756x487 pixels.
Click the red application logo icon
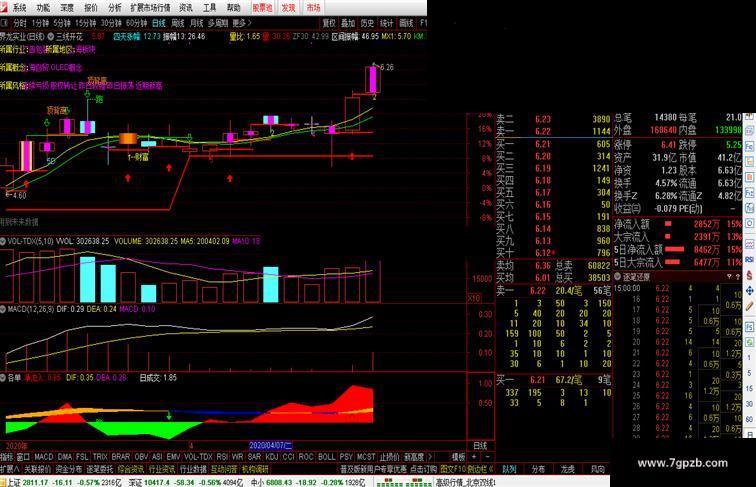point(4,7)
